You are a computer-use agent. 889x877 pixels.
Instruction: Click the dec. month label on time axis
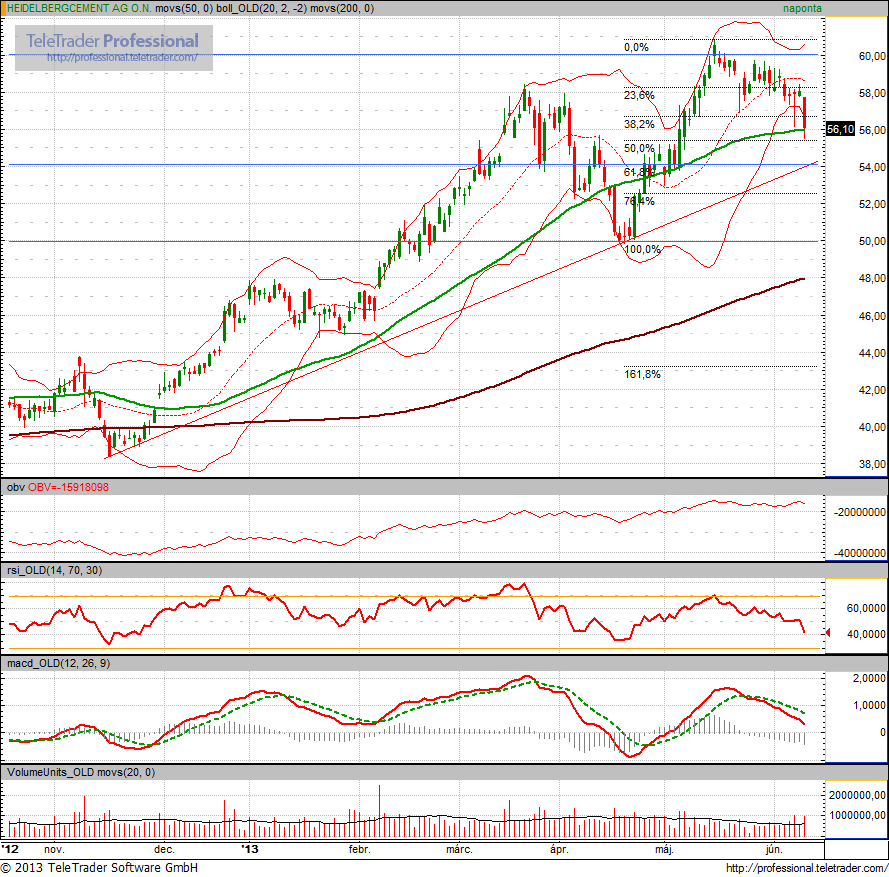[164, 849]
